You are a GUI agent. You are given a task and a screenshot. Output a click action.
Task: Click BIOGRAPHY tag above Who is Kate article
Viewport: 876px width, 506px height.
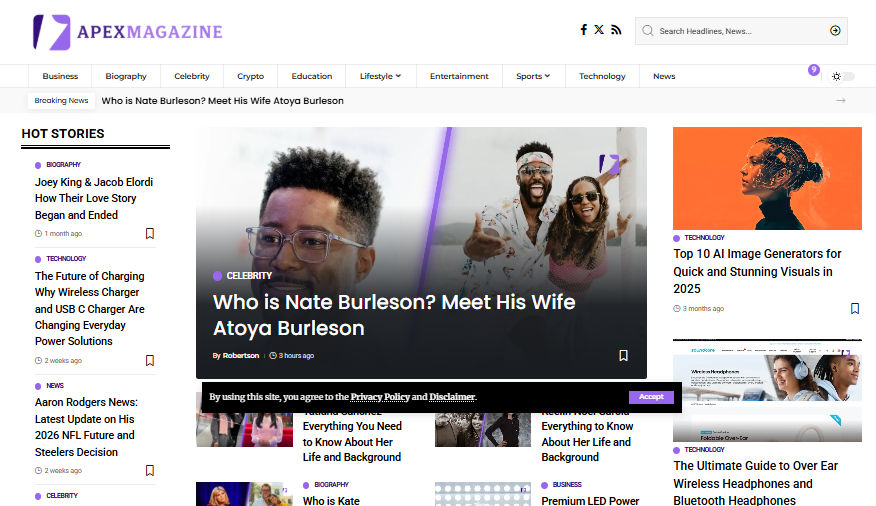[331, 485]
